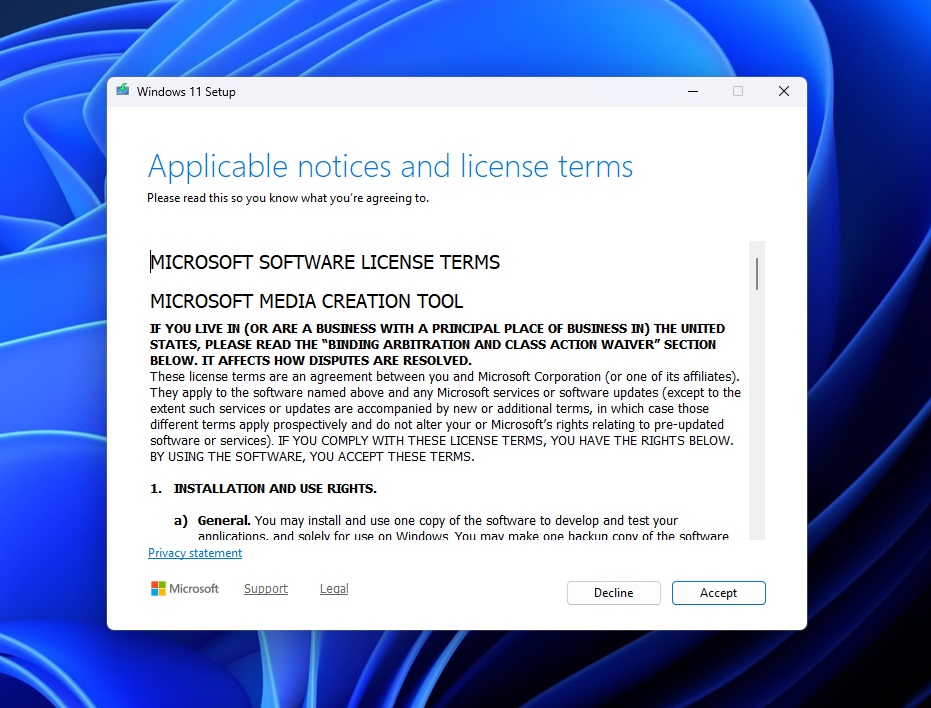Viewport: 931px width, 708px height.
Task: Click the MICROSOFT MEDIA CREATION TOOL heading
Action: click(x=307, y=301)
